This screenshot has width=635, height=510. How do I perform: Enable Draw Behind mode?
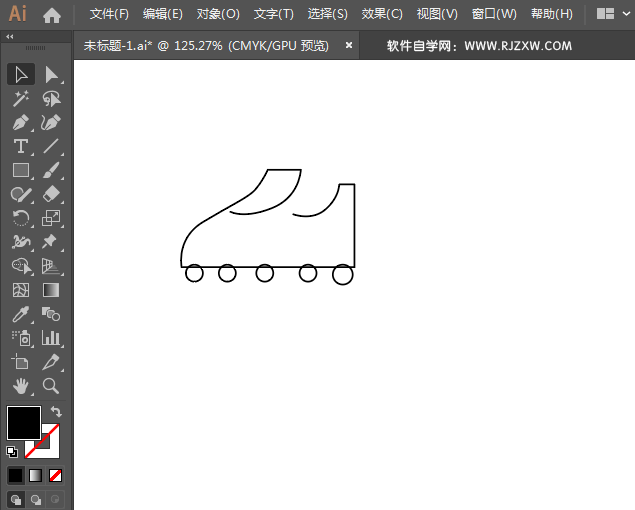36,499
